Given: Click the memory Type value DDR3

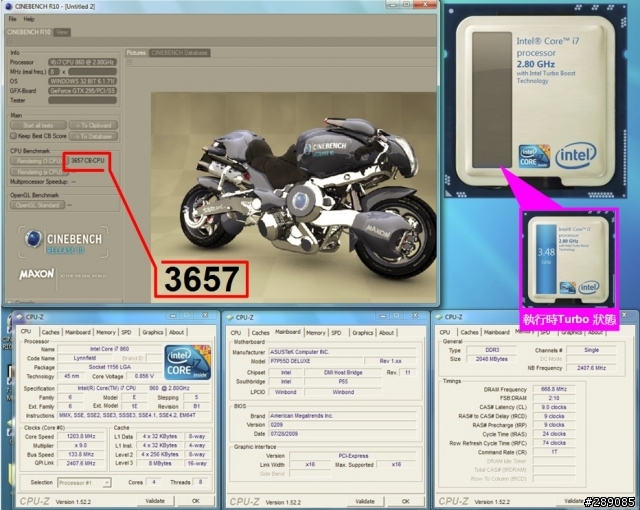Looking at the screenshot, I should point(491,350).
